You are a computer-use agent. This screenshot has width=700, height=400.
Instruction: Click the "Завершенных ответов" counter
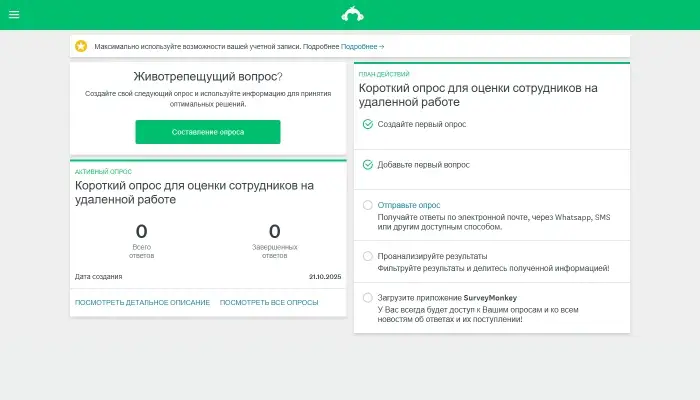275,239
